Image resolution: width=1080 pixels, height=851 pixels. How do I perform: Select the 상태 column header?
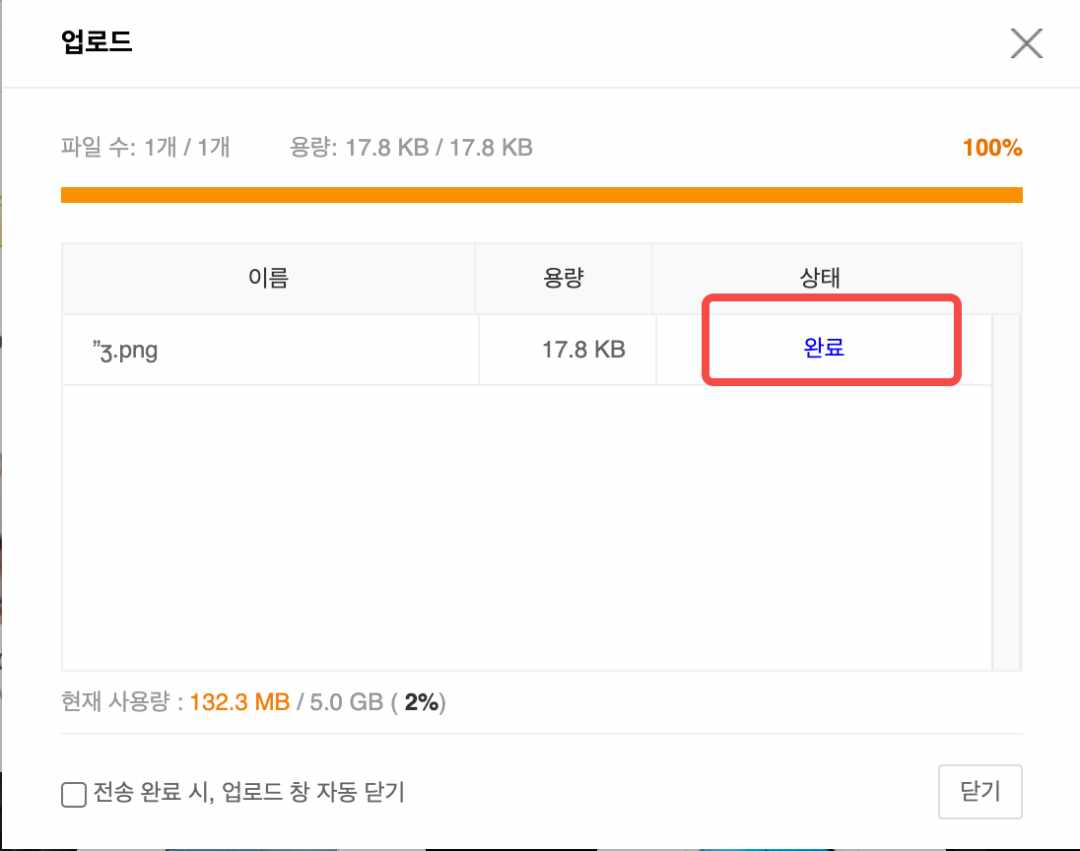[x=820, y=278]
